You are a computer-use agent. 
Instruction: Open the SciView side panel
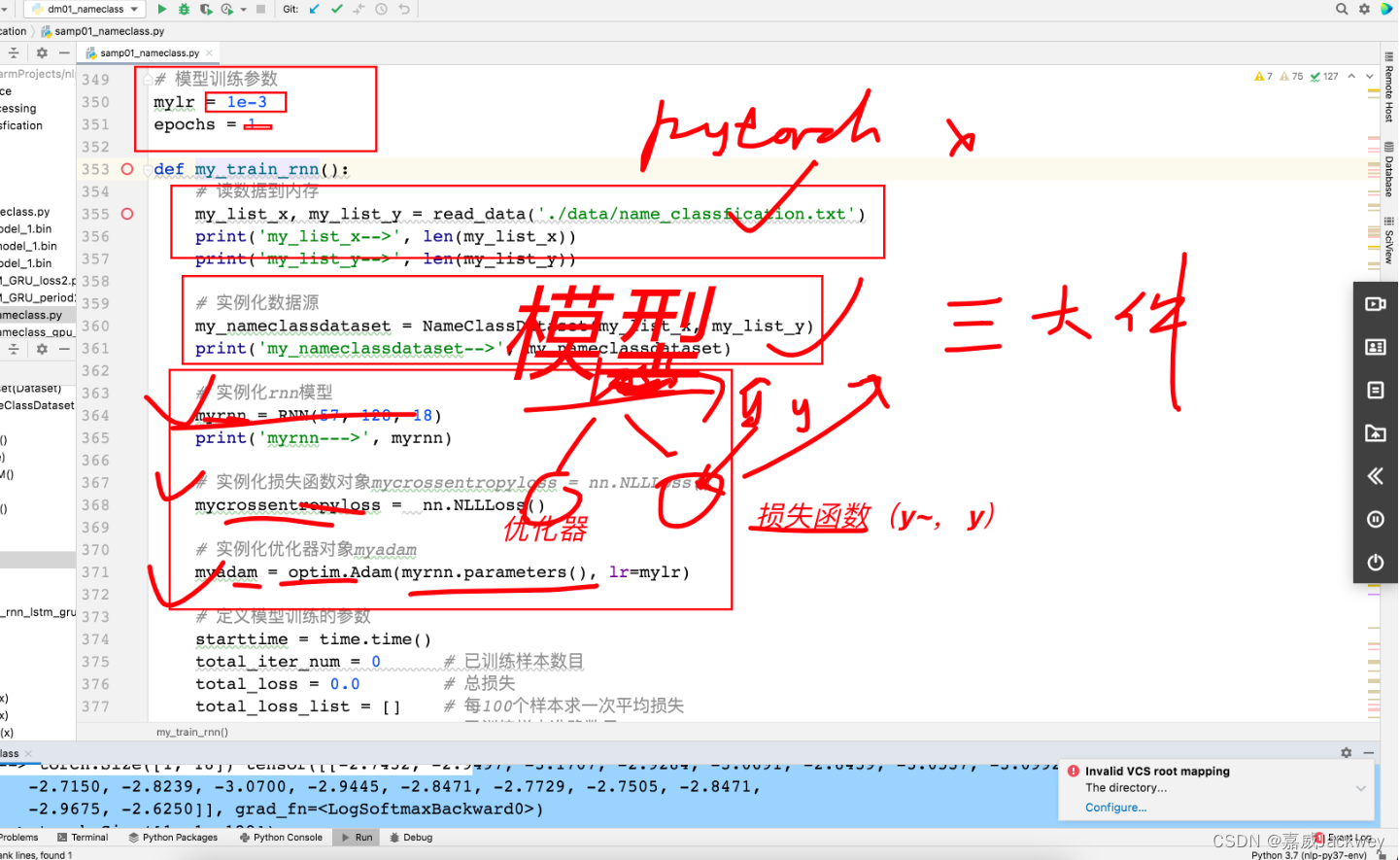[1389, 240]
